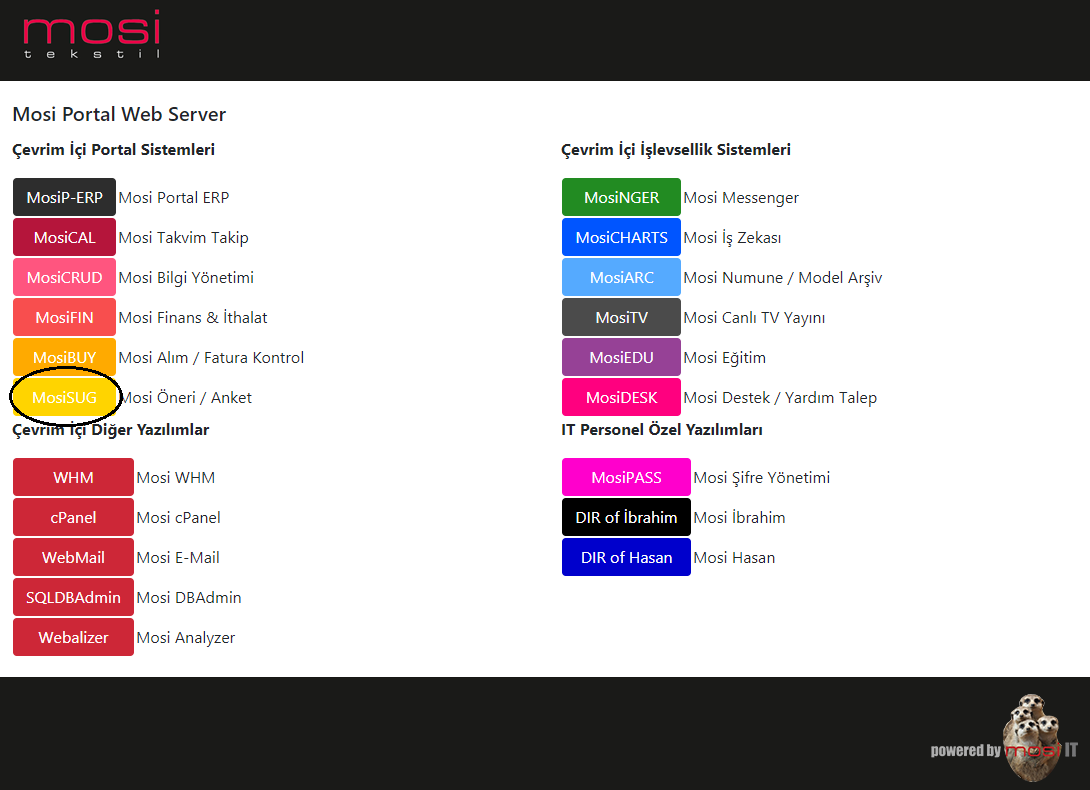Screen dimensions: 1090x790
Task: Click the 'Mosi E-Mail' text
Action: pyautogui.click(x=178, y=557)
